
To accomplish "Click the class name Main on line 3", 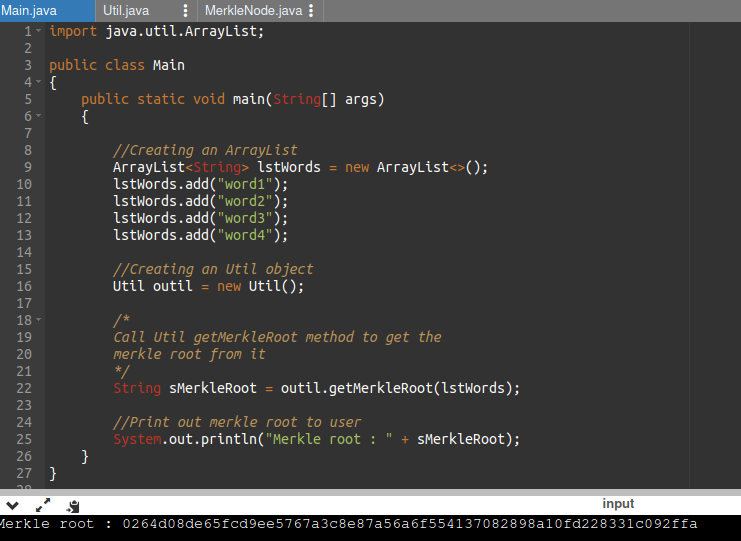I will click(168, 65).
